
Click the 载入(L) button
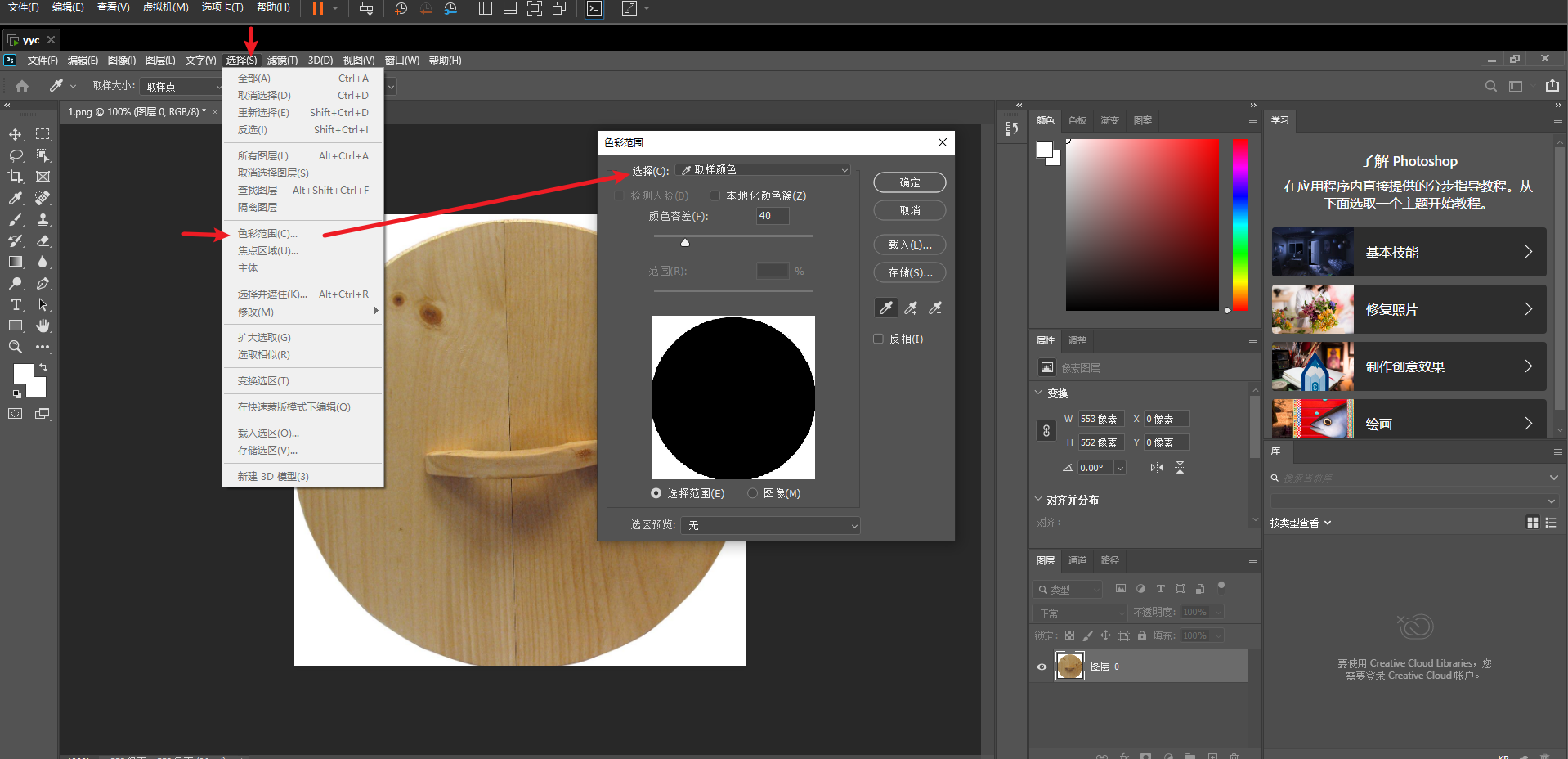909,245
